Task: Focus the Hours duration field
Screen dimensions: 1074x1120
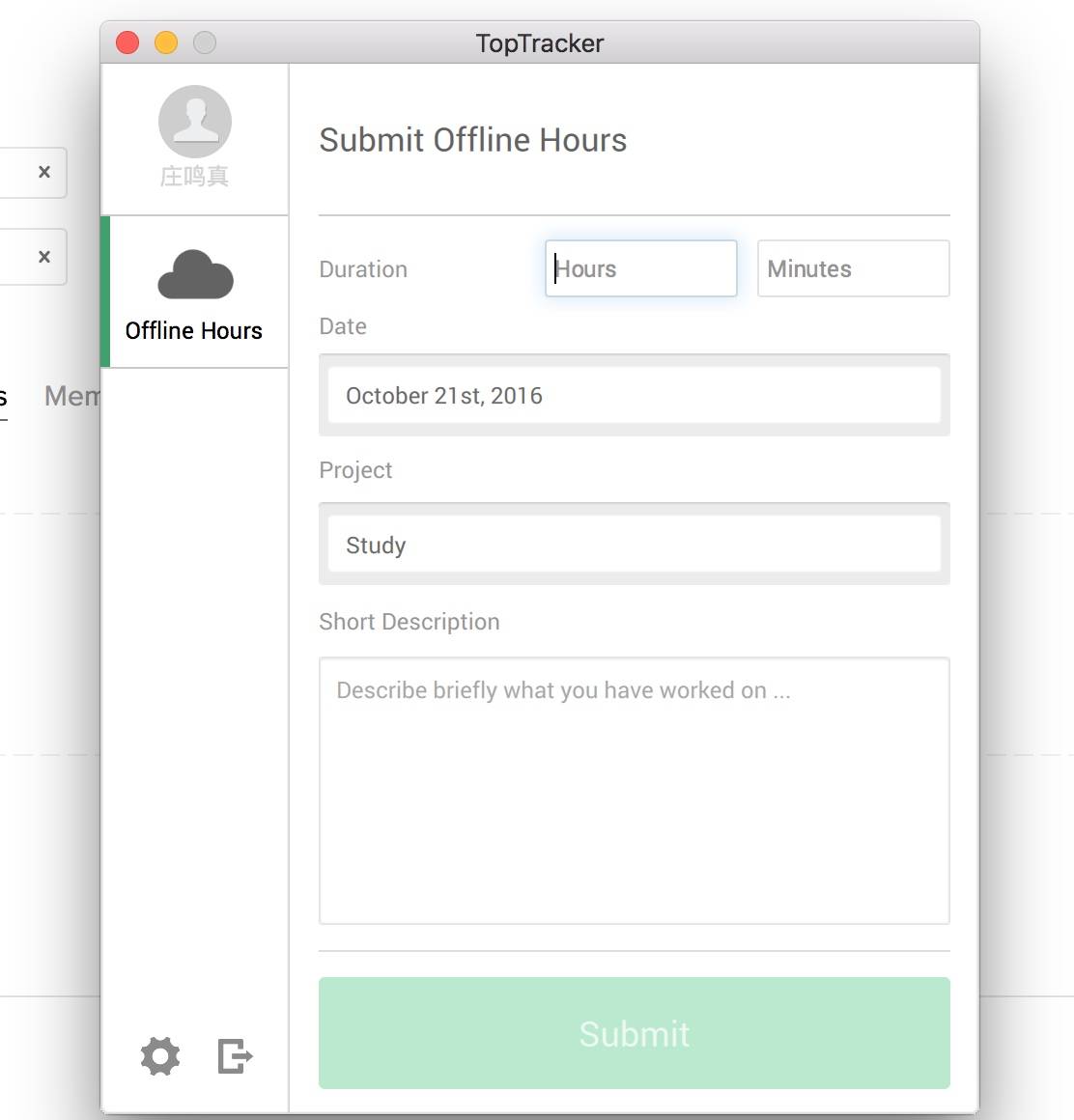Action: coord(641,268)
